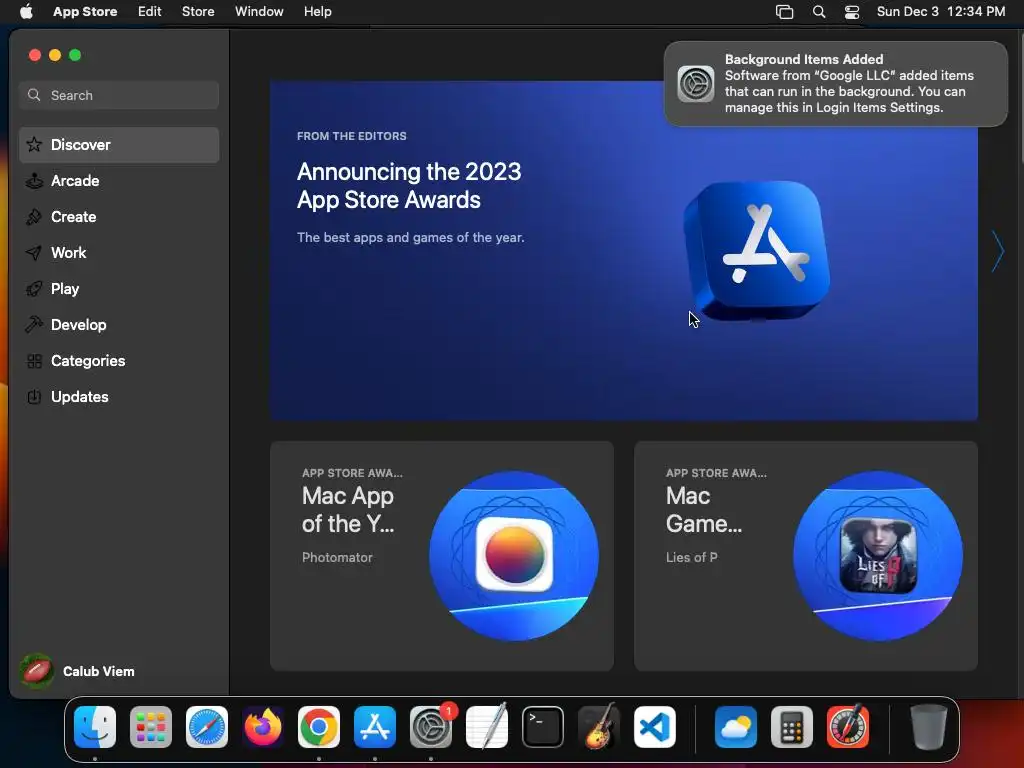Focus the sidebar Search field
Image resolution: width=1024 pixels, height=768 pixels.
click(x=119, y=95)
